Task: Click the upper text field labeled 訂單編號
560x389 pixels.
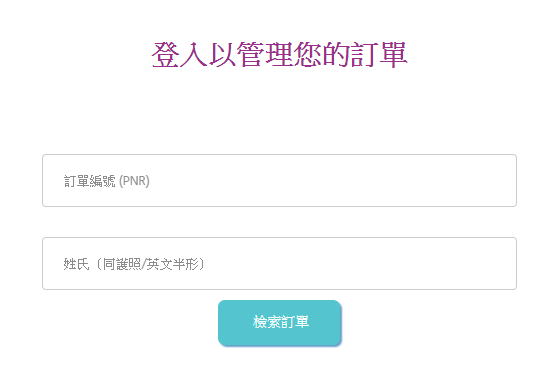Action: tap(279, 180)
